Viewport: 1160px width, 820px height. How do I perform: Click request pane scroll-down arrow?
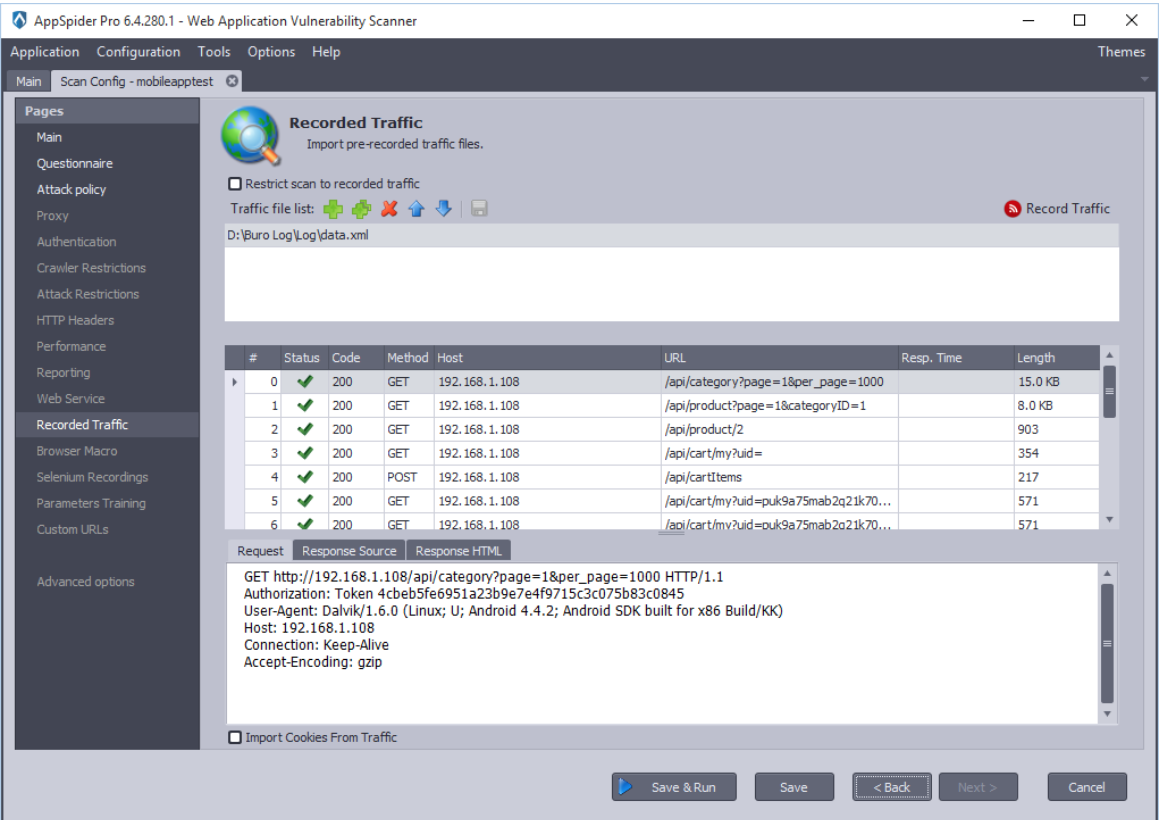(x=1107, y=714)
